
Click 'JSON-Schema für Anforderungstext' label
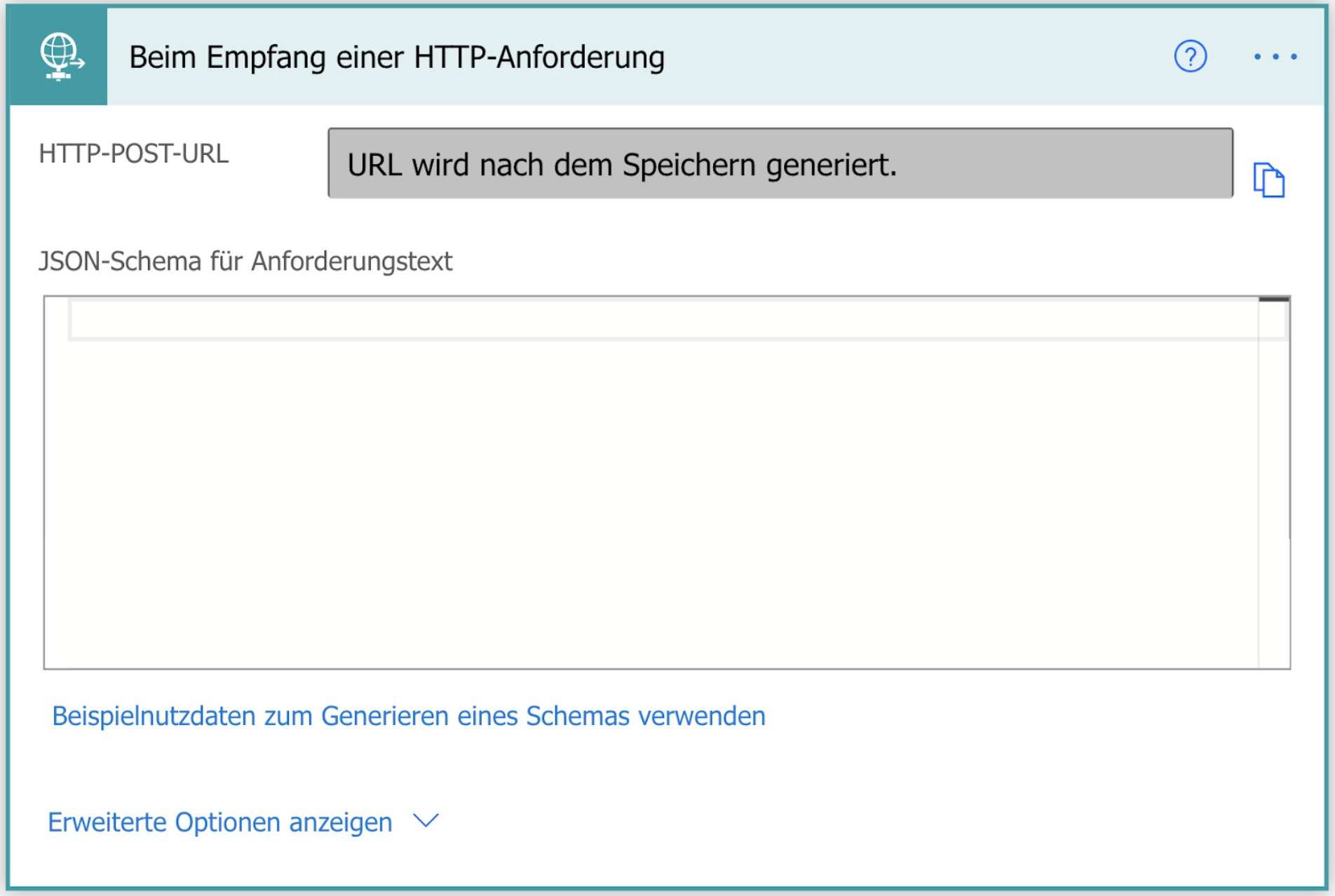tap(245, 262)
